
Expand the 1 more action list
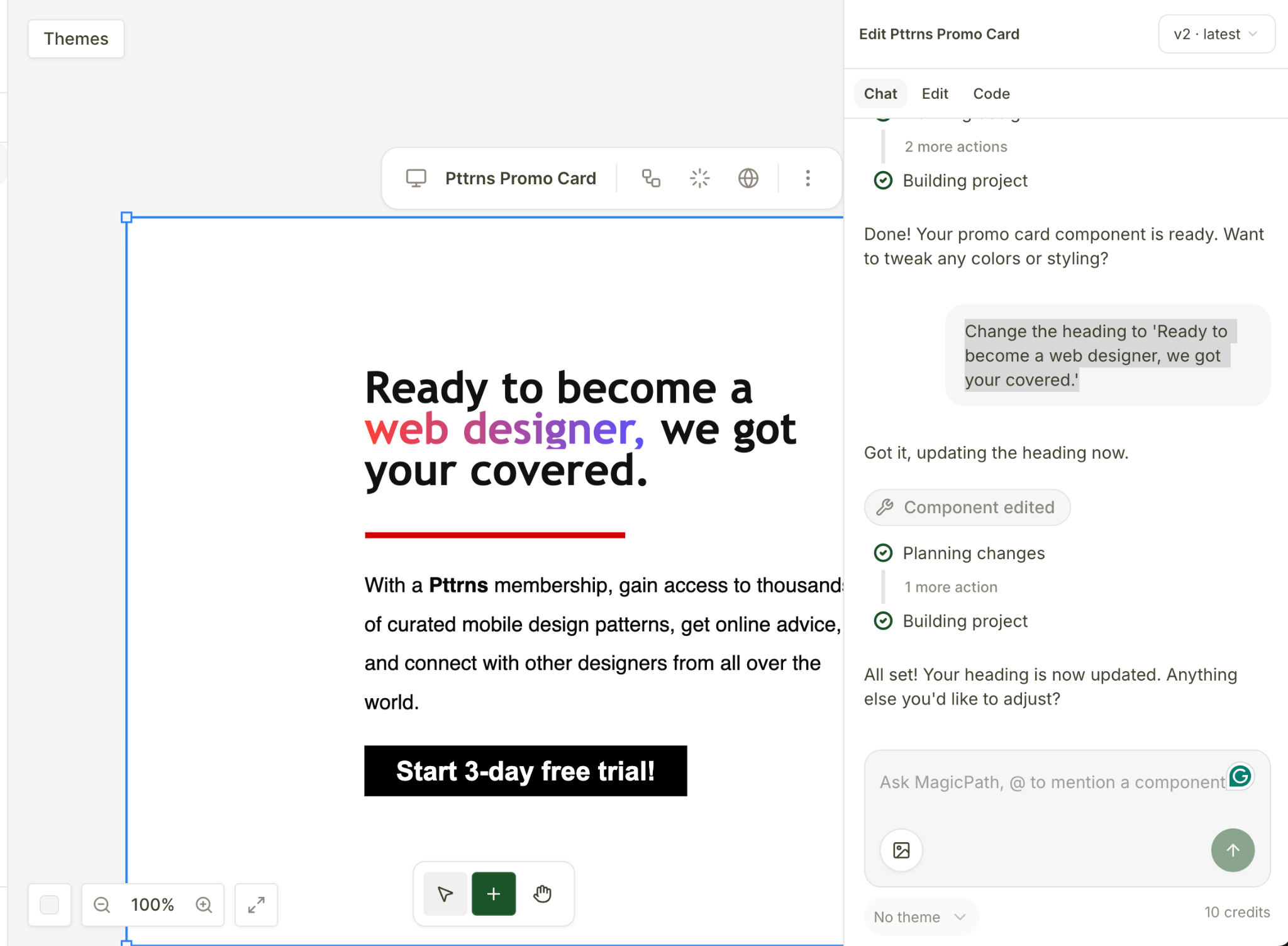tap(950, 587)
